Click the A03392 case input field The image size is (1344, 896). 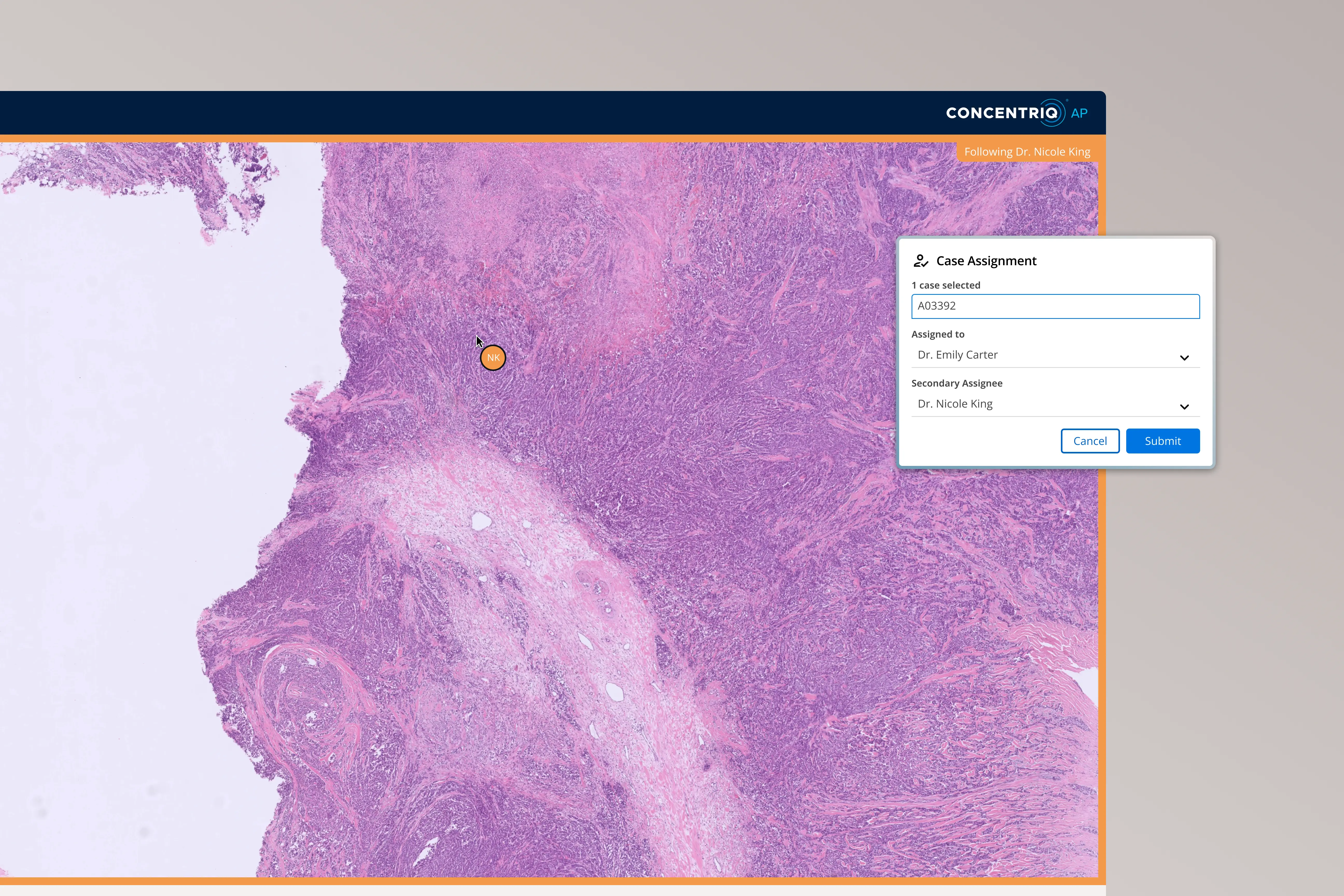click(1055, 306)
